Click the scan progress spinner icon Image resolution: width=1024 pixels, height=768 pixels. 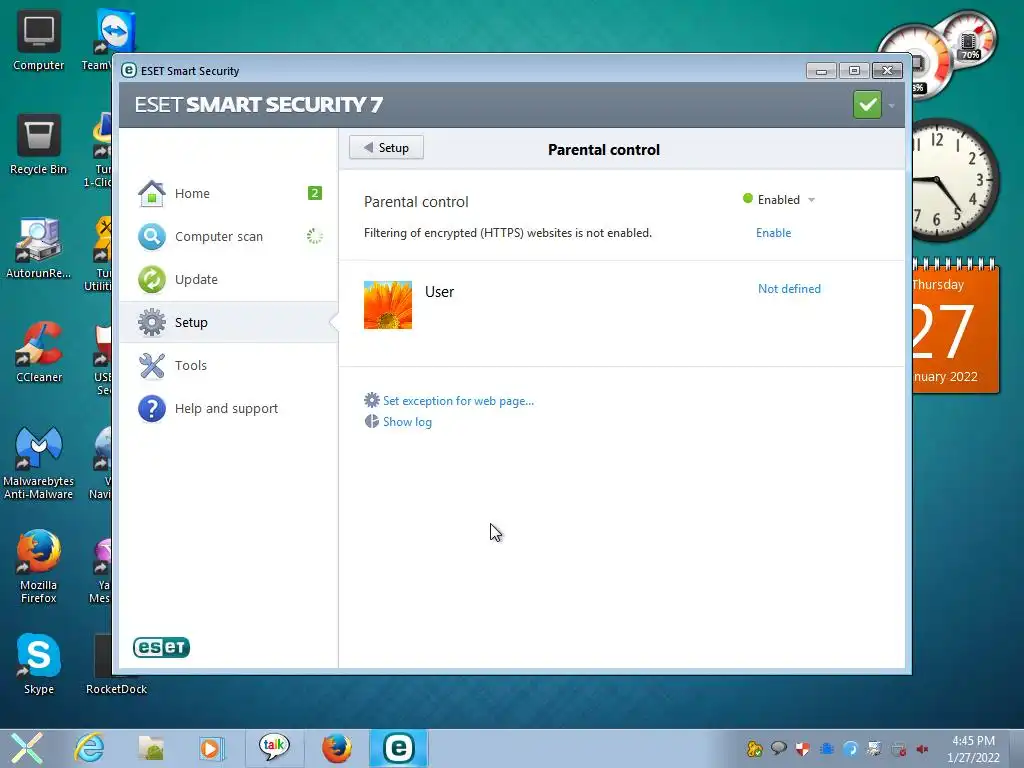[315, 236]
